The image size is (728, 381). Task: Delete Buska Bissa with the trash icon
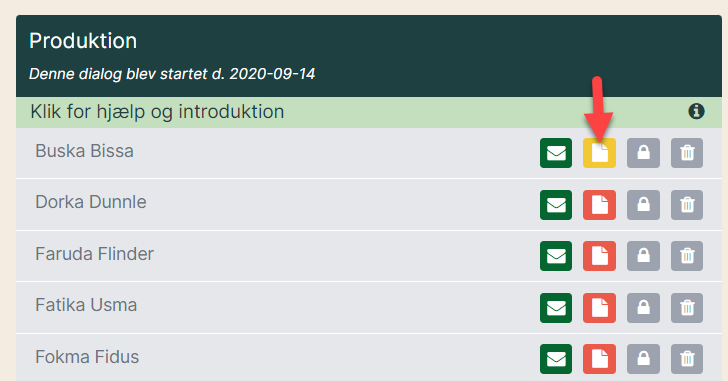[x=687, y=153]
